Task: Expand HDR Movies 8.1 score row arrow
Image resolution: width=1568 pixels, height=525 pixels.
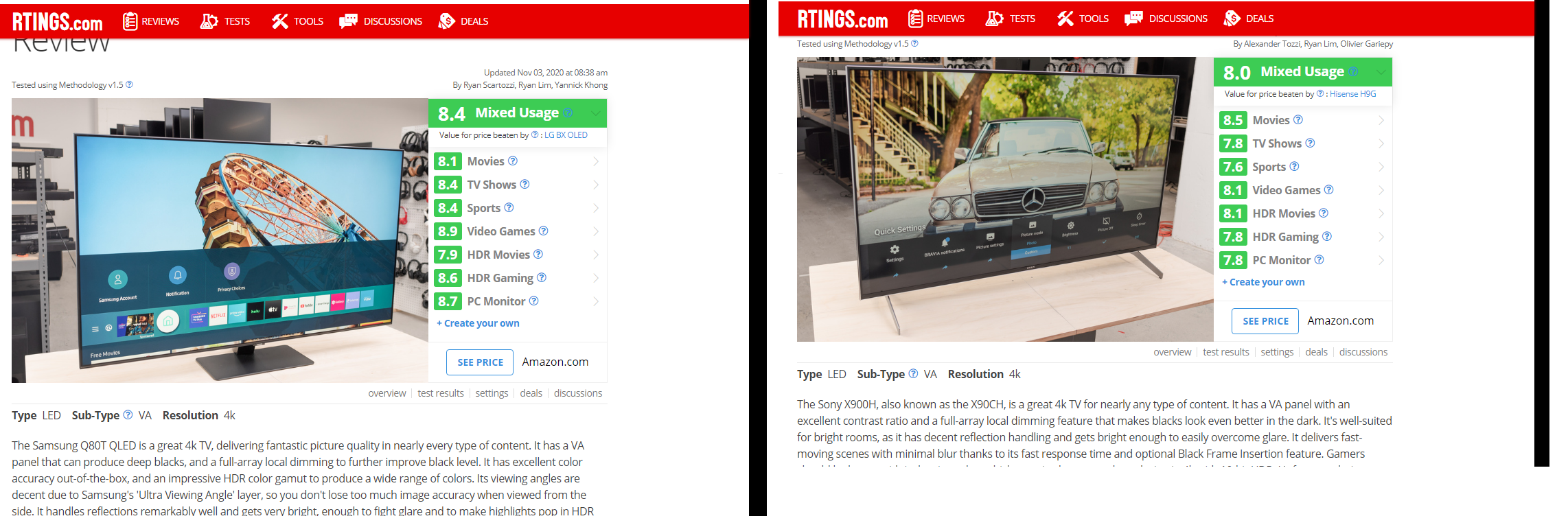Action: [1381, 213]
